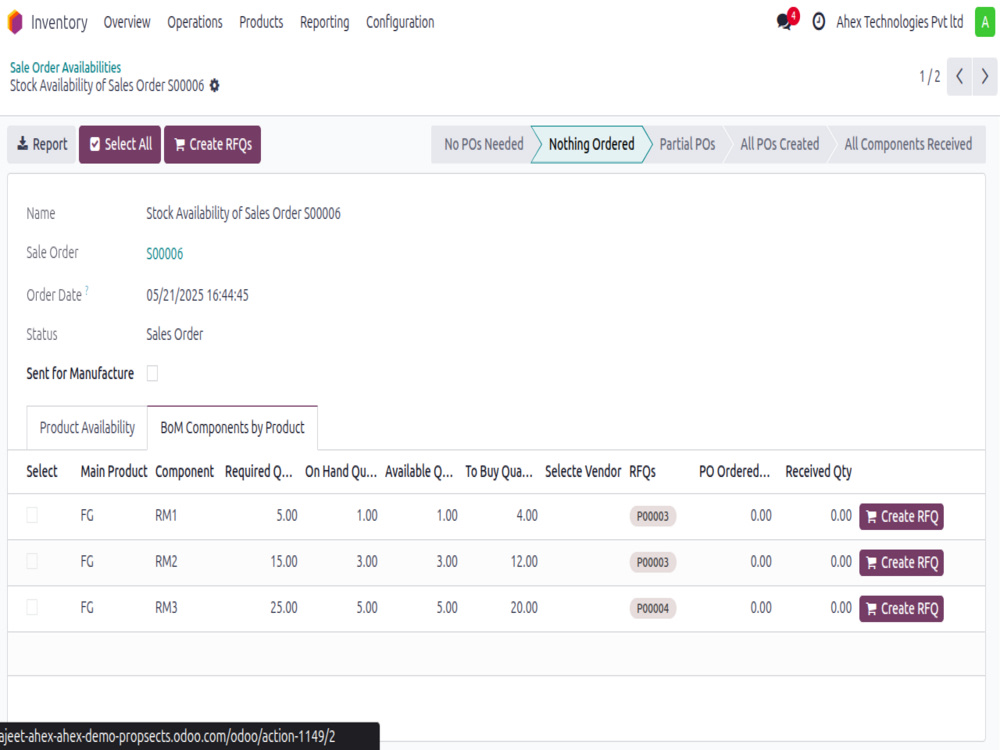The width and height of the screenshot is (1000, 750).
Task: Open the Configuration menu
Action: point(400,22)
